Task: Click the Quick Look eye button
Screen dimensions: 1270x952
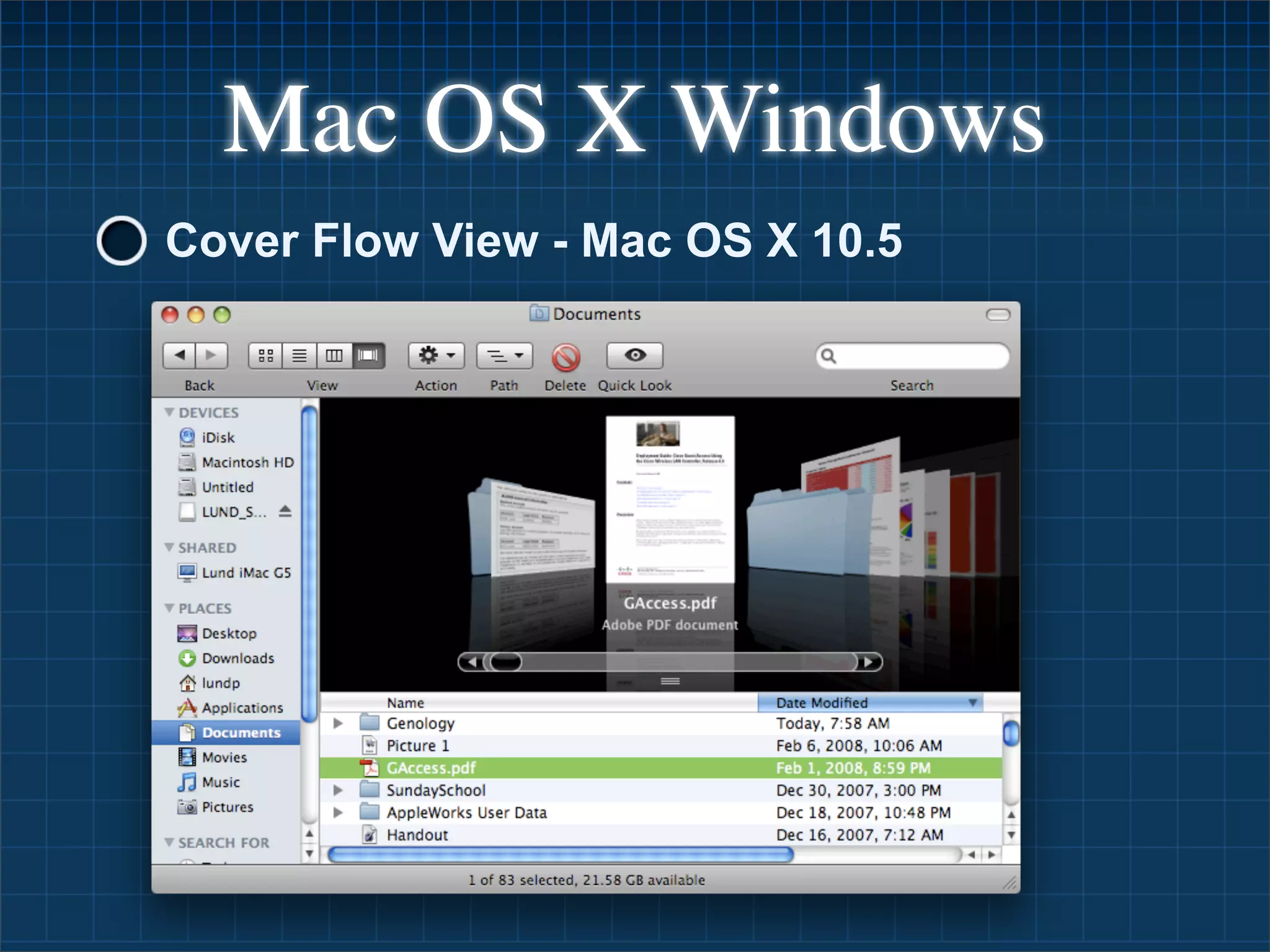Action: point(634,355)
